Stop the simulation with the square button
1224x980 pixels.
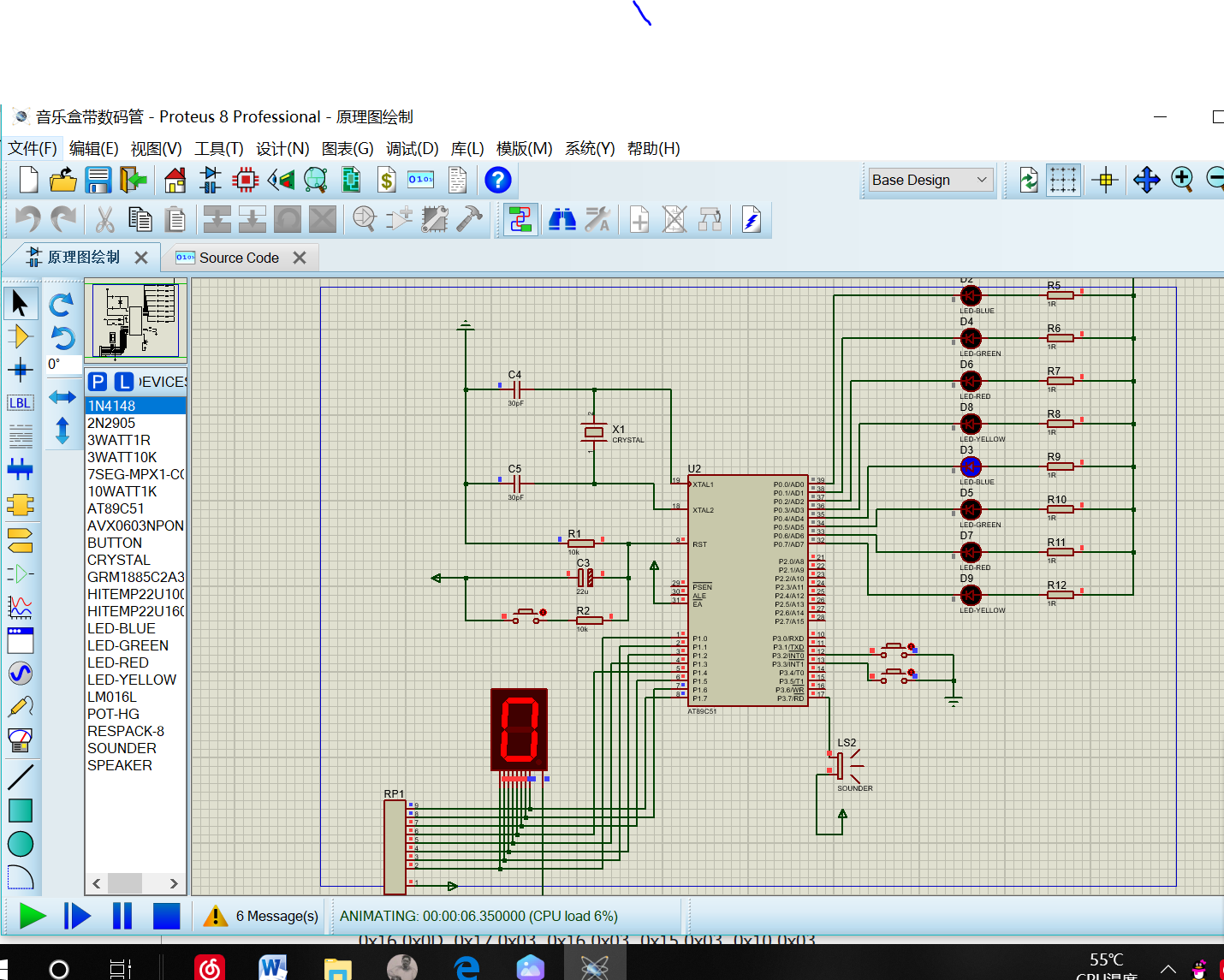[166, 916]
